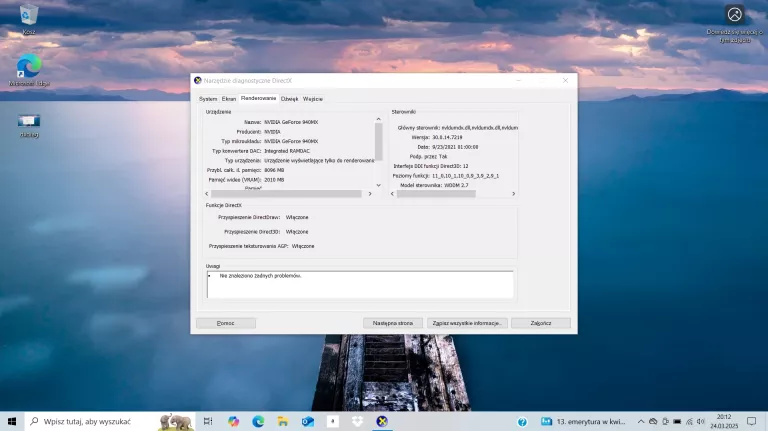This screenshot has height=431, width=768.
Task: Launch File Explorer from the taskbar
Action: (283, 421)
